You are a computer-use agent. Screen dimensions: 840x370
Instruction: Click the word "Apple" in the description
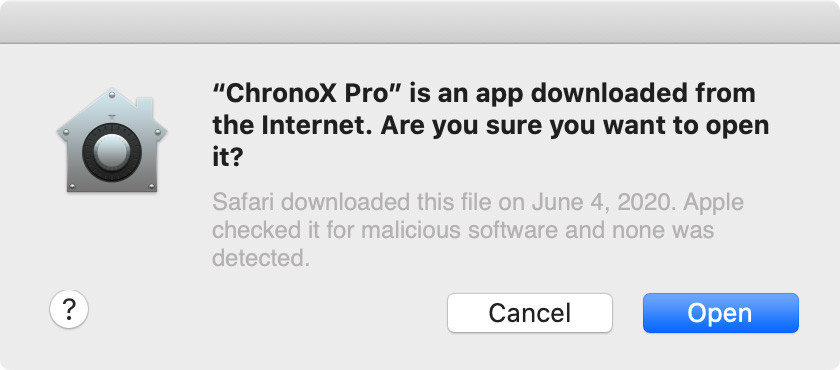714,204
